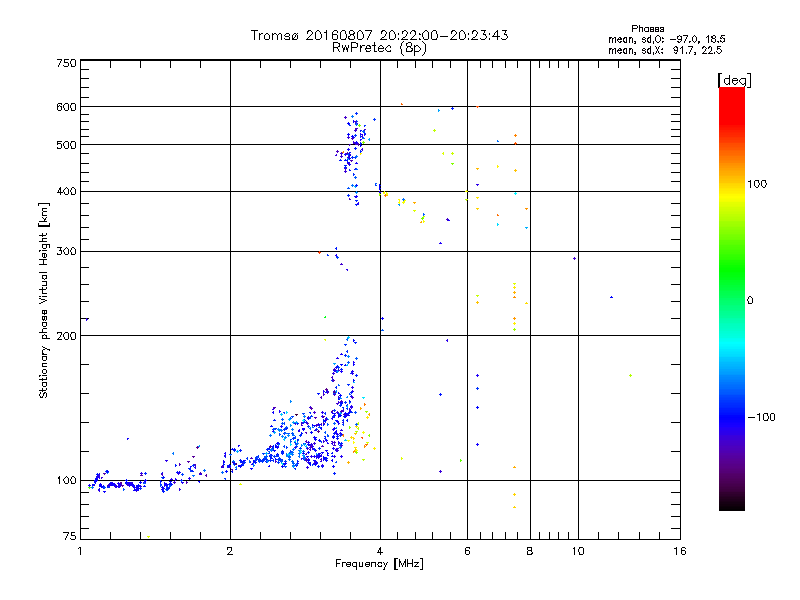800x600 pixels.
Task: Click the "Phases" heading text
Action: pos(647,29)
